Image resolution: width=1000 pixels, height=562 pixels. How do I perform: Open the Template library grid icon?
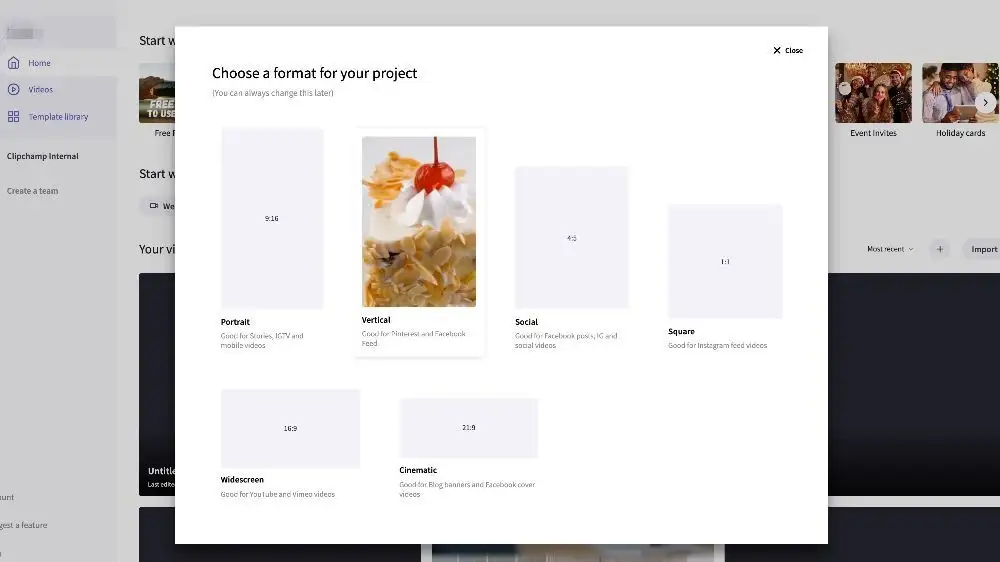(x=13, y=117)
